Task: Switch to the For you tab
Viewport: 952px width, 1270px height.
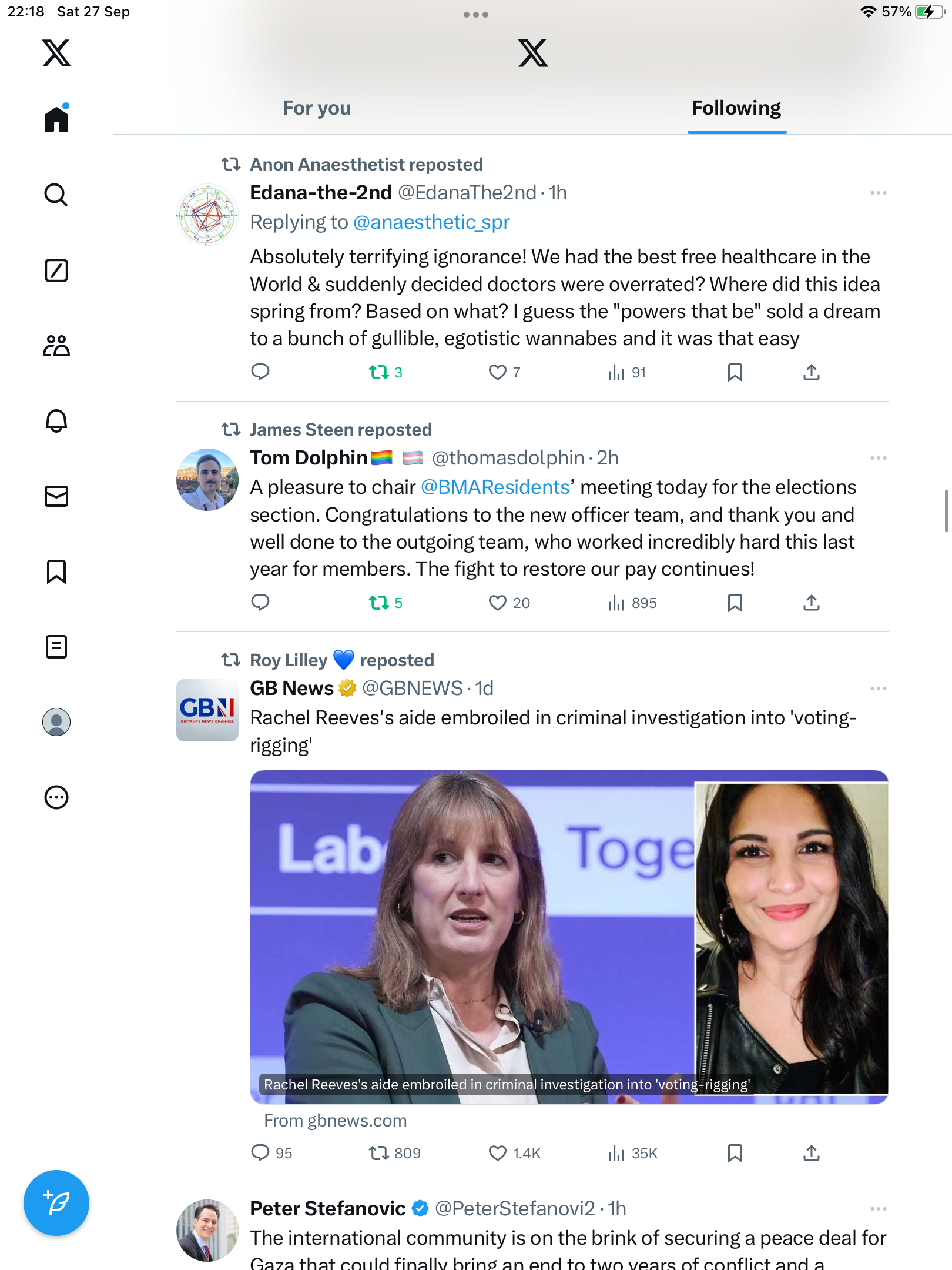Action: 317,108
